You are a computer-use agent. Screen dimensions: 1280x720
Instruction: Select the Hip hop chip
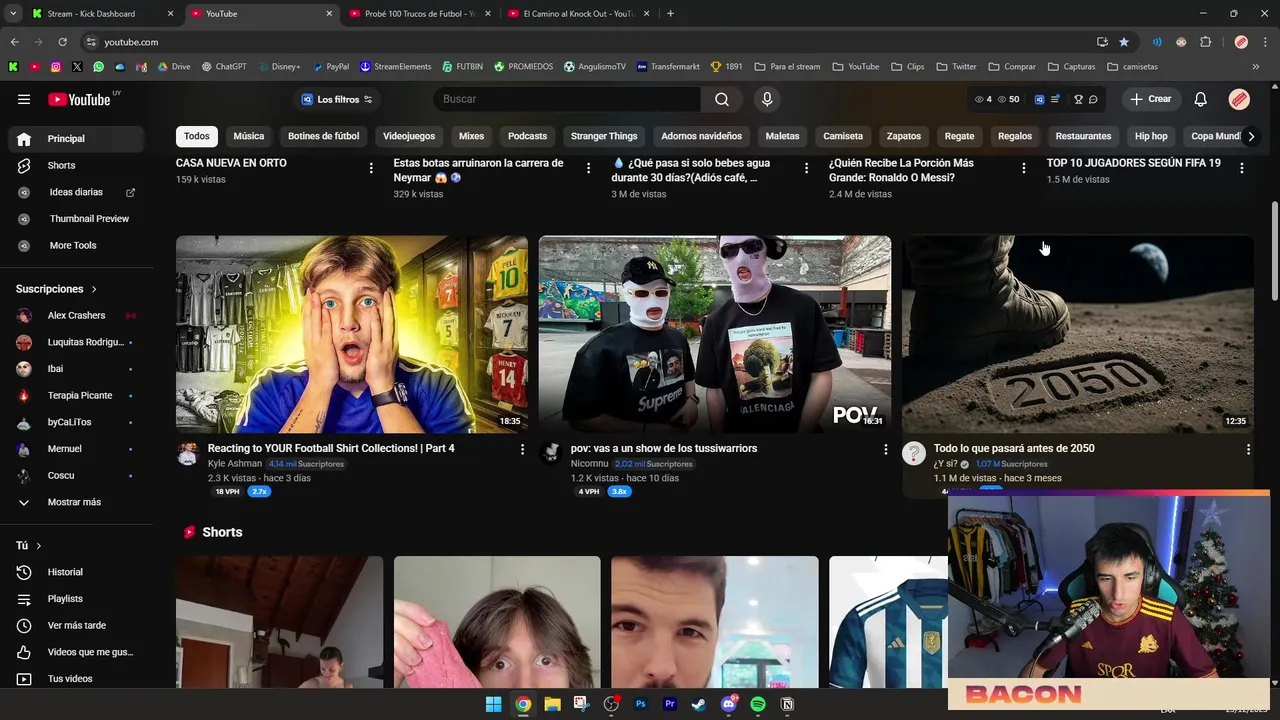pyautogui.click(x=1151, y=136)
